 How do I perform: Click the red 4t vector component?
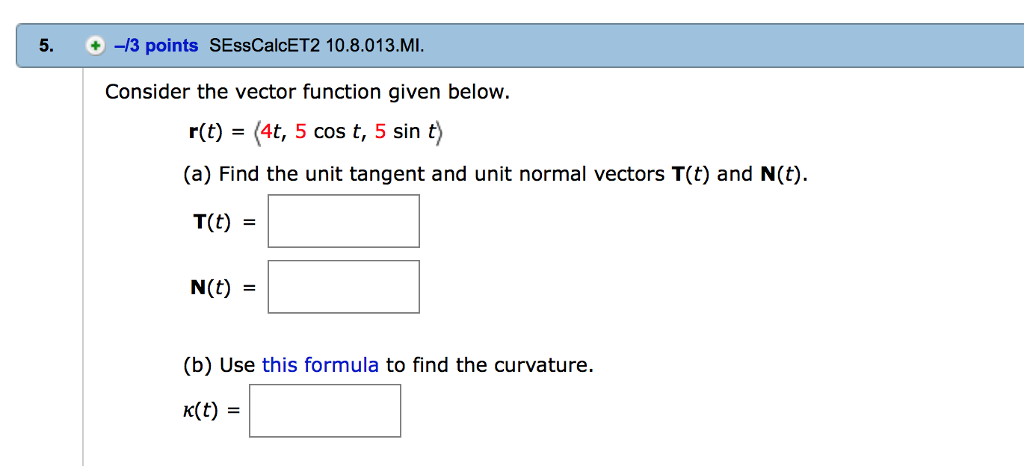[272, 132]
